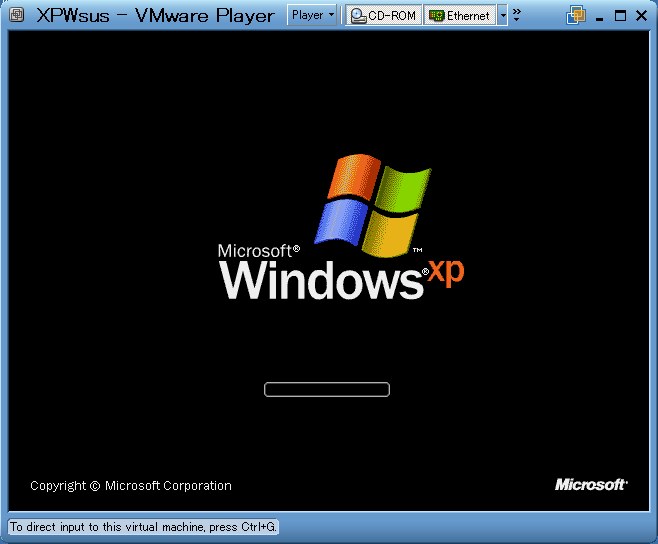
Task: Minimize the VMware Player window
Action: 601,16
